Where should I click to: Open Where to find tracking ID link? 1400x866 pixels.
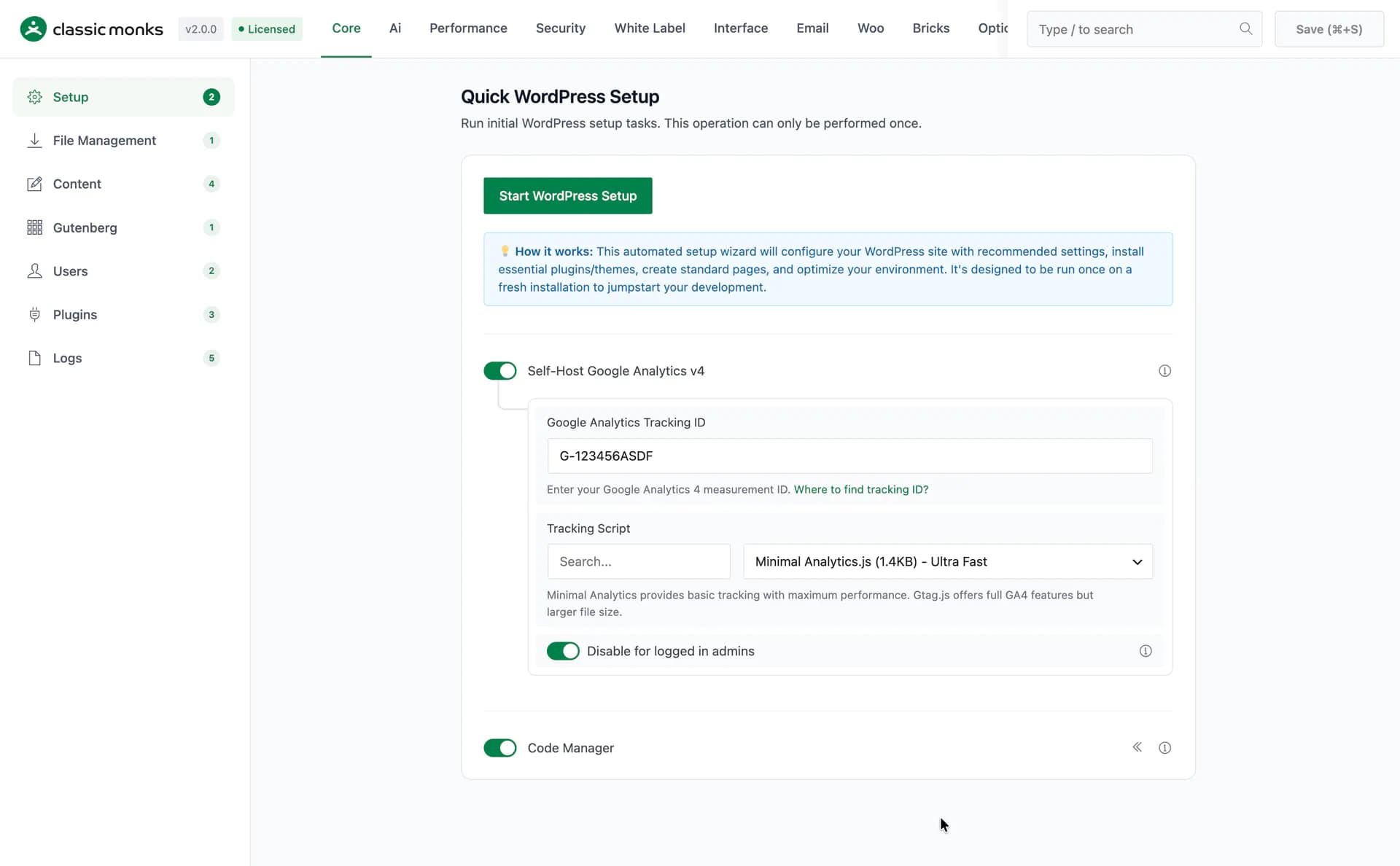pos(861,490)
